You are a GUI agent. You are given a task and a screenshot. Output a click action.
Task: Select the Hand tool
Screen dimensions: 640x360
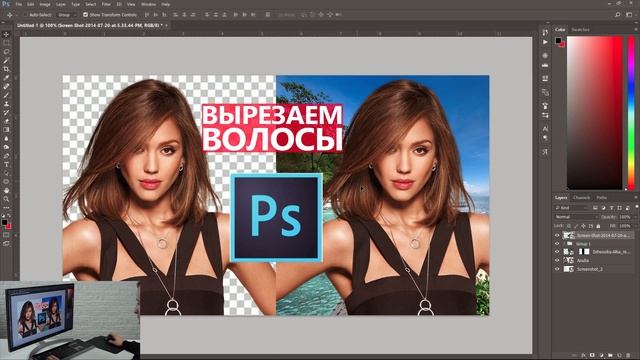pyautogui.click(x=6, y=190)
